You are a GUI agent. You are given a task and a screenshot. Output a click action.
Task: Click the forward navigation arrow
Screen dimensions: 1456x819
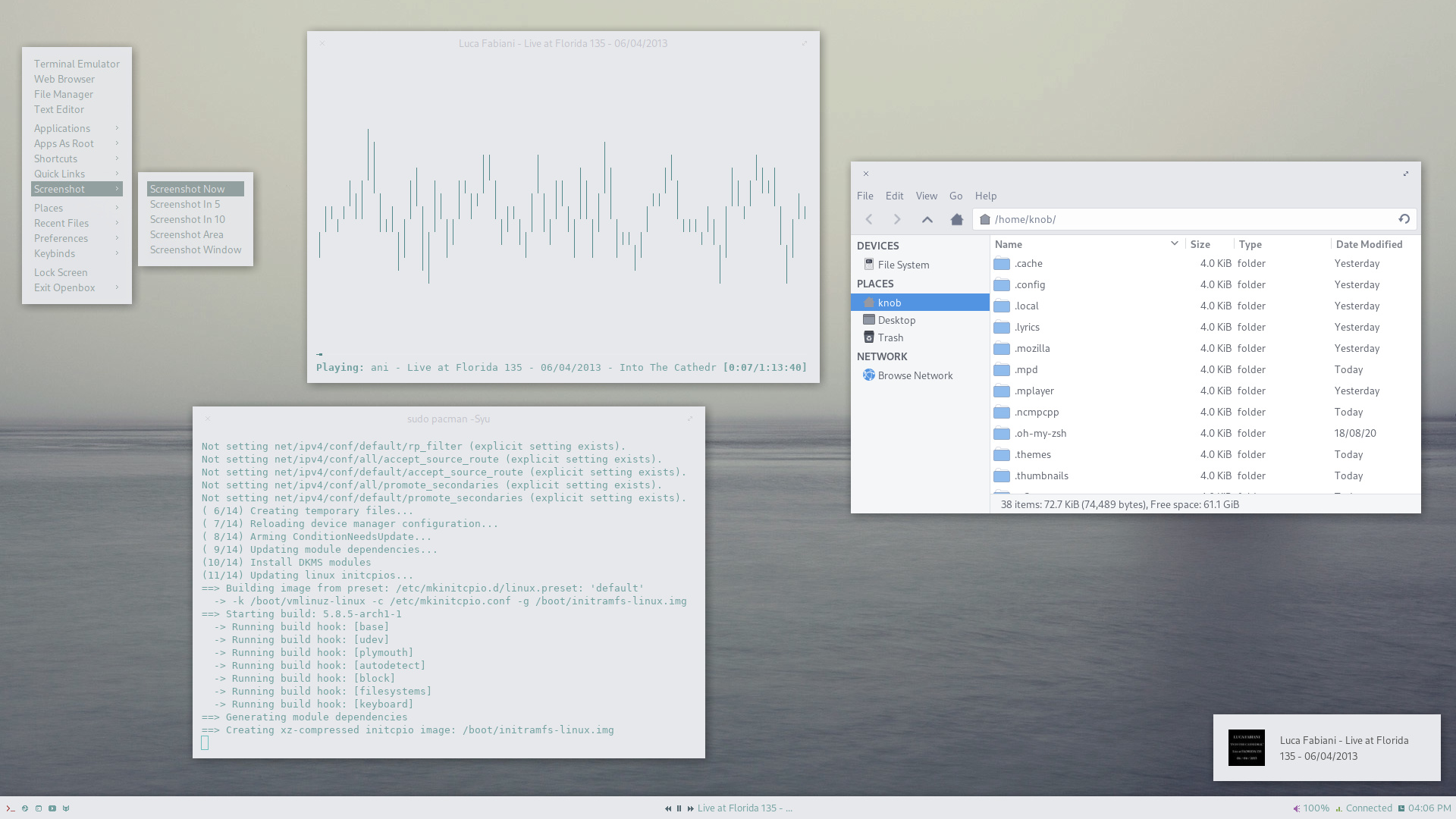pos(897,219)
